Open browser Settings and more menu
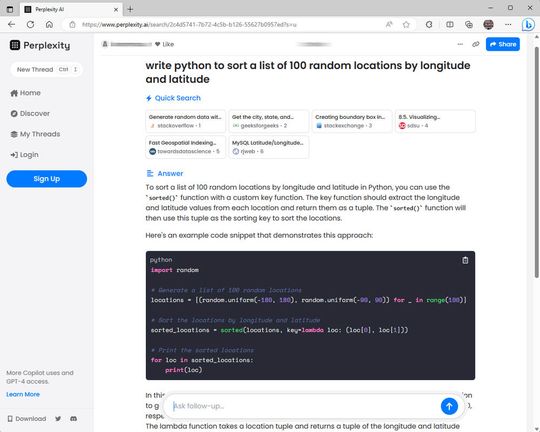Image resolution: width=540 pixels, height=432 pixels. [508, 24]
